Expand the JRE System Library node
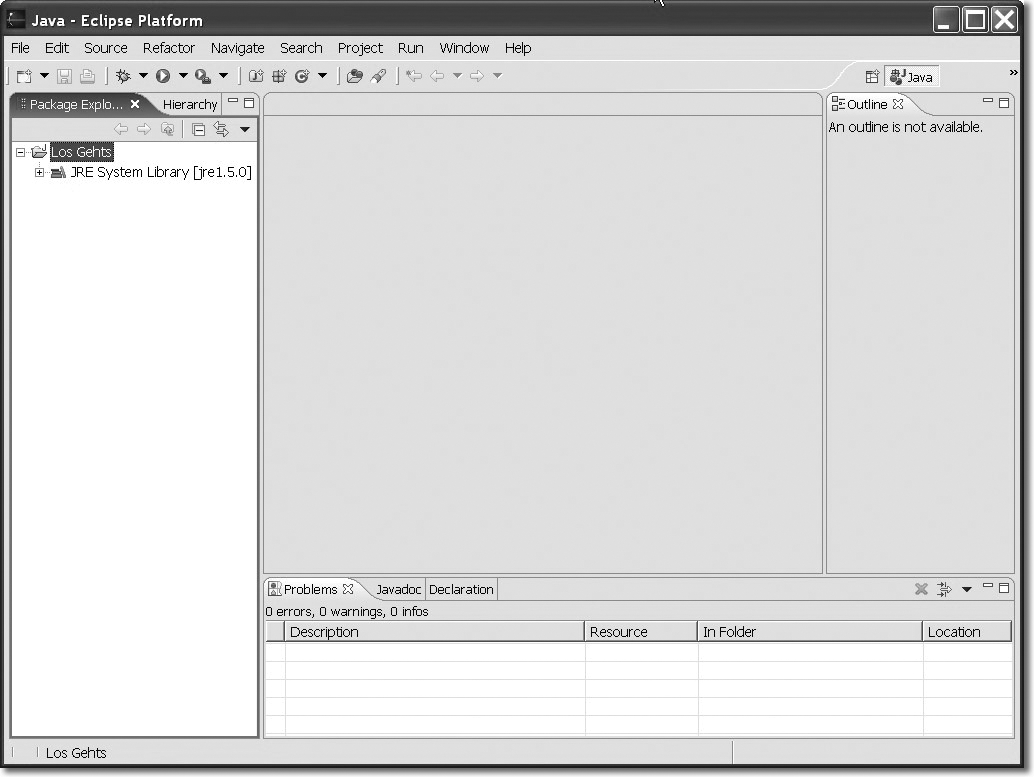 coord(40,173)
